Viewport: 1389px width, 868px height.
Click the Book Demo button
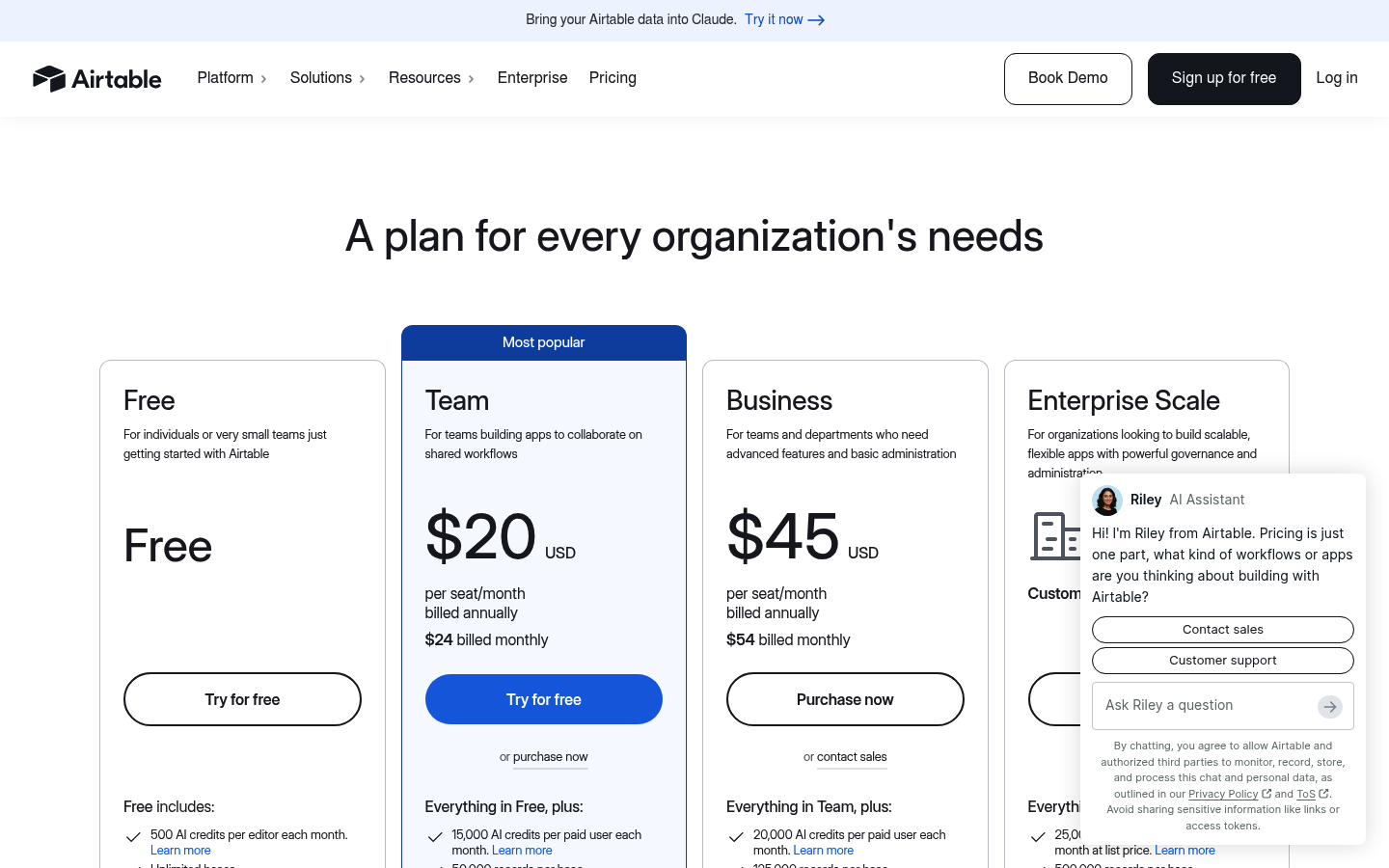click(1068, 79)
